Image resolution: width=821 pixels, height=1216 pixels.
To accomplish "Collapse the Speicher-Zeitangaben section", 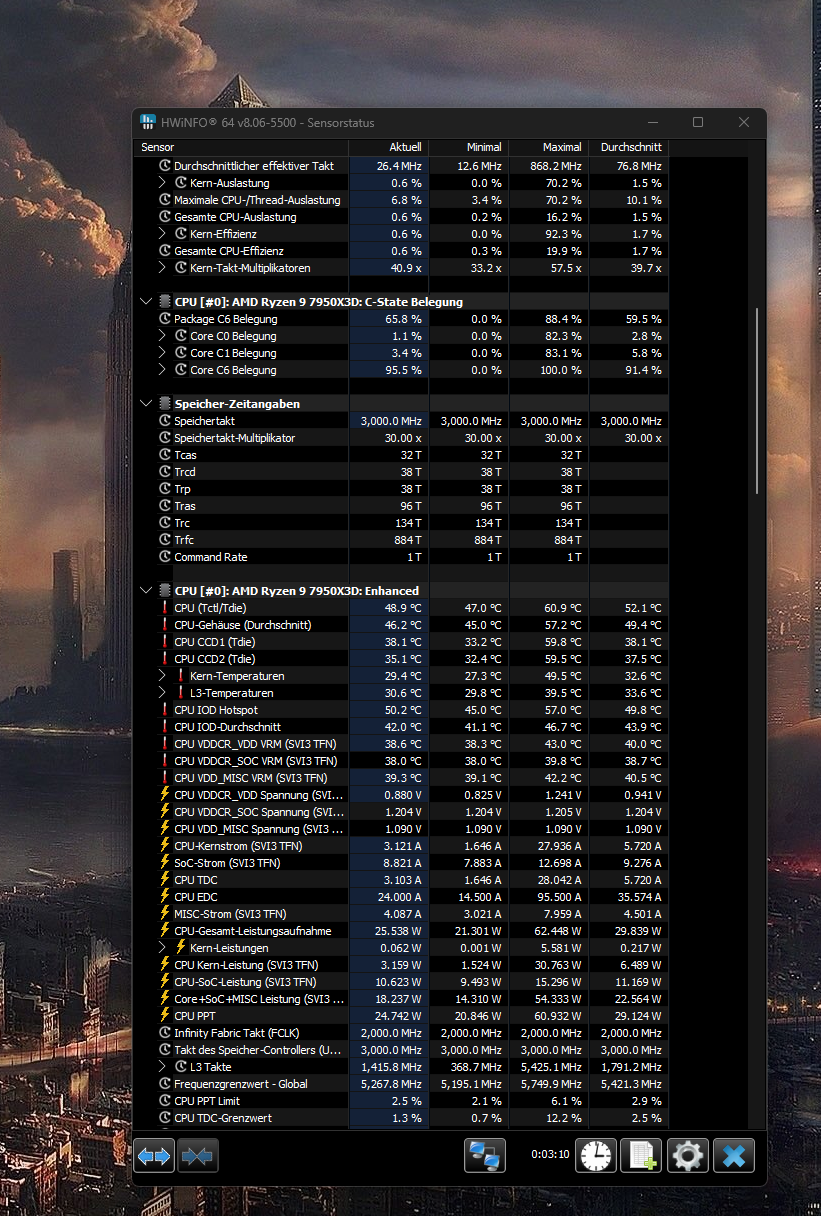I will (147, 404).
